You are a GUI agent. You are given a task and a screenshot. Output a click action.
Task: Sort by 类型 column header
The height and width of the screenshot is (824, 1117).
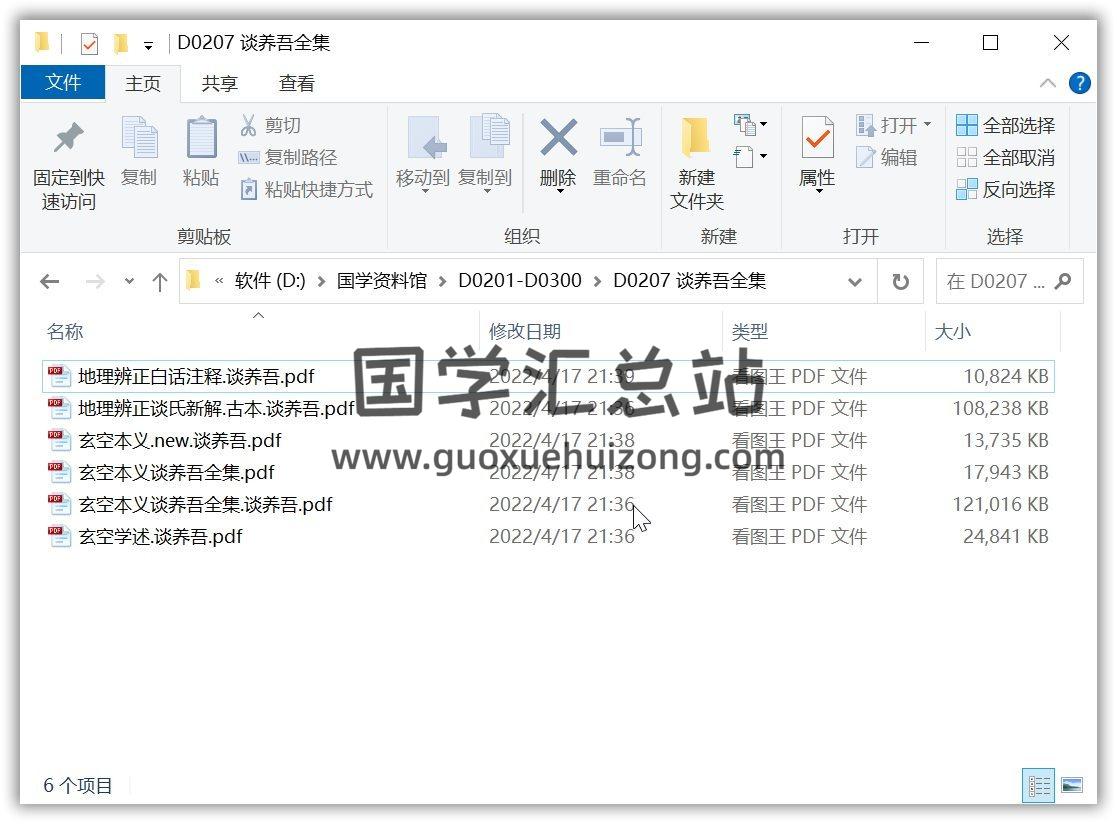pos(749,332)
